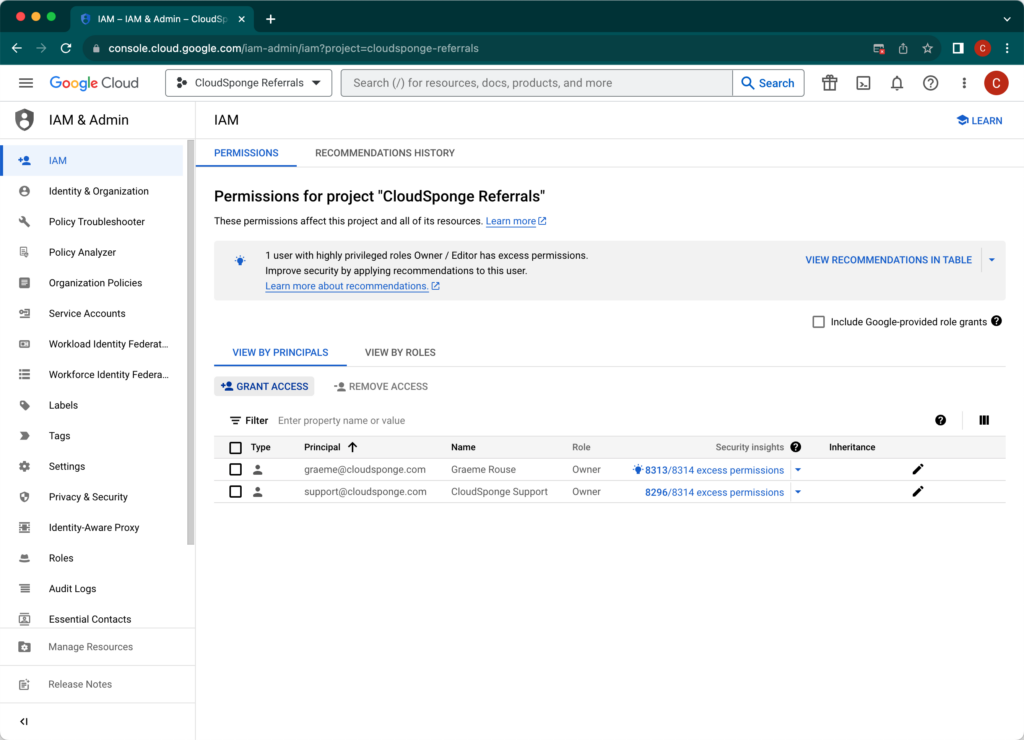1024x740 pixels.
Task: Expand the View Recommendations in Table dropdown arrow
Action: click(x=992, y=260)
